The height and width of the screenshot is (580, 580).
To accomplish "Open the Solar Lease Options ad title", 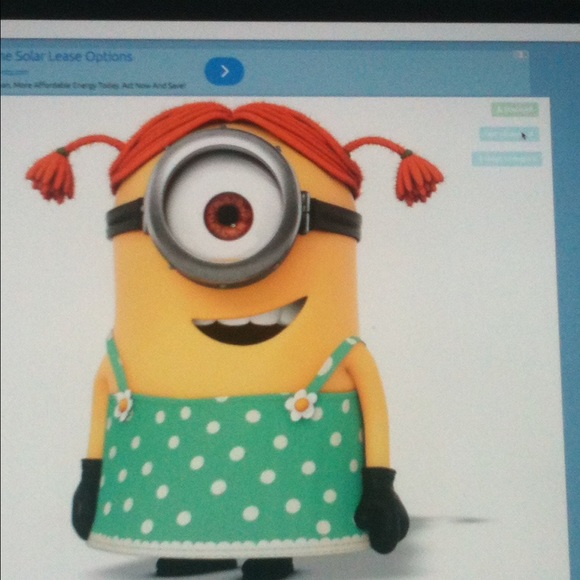I will [x=67, y=57].
